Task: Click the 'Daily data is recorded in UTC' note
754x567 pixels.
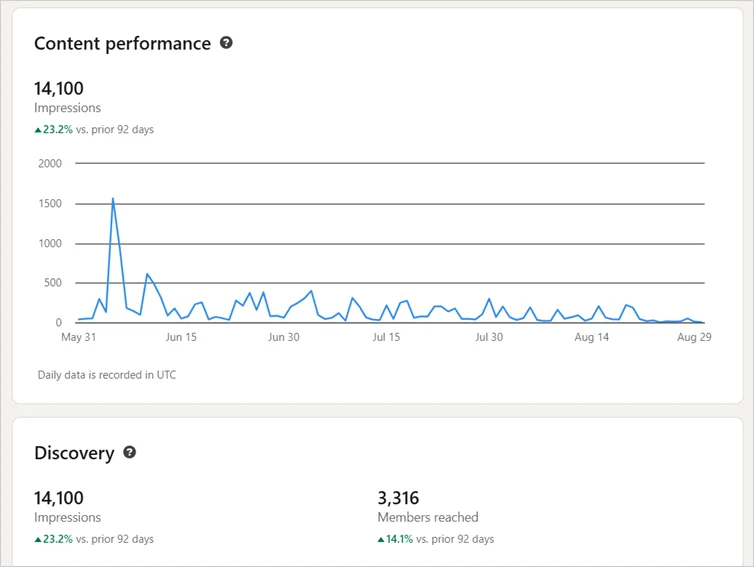Action: [x=105, y=375]
